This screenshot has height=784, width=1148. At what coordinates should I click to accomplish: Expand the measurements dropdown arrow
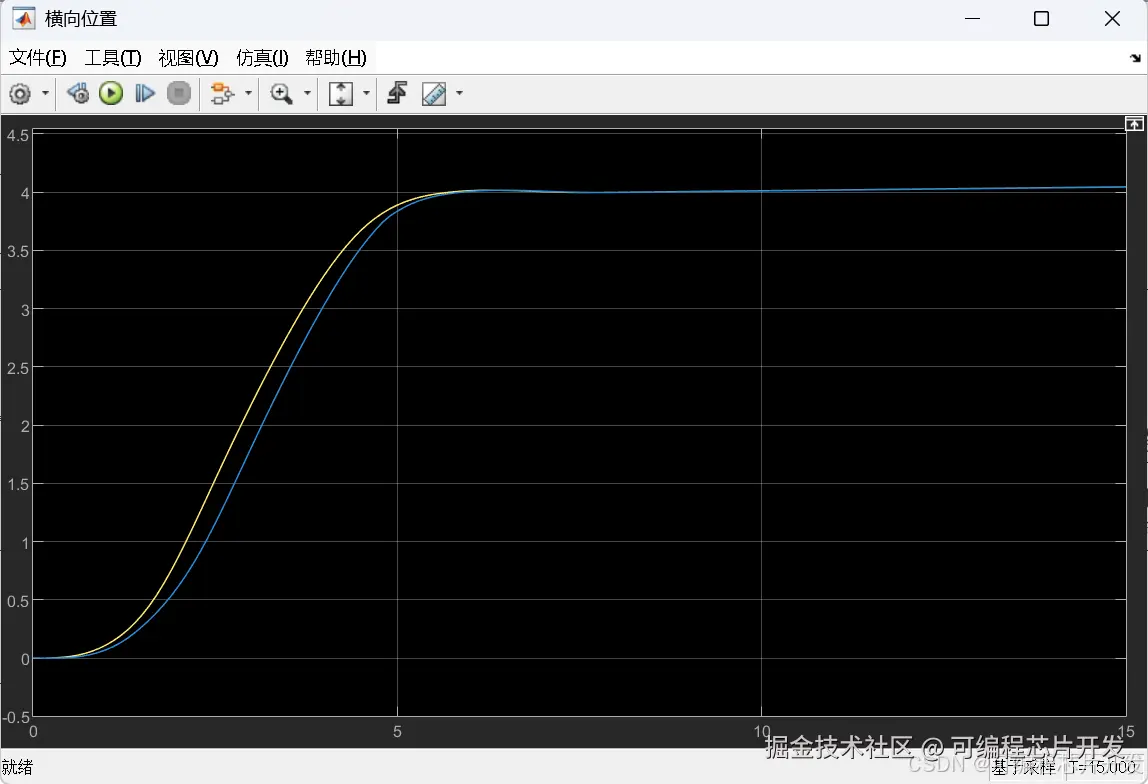460,93
